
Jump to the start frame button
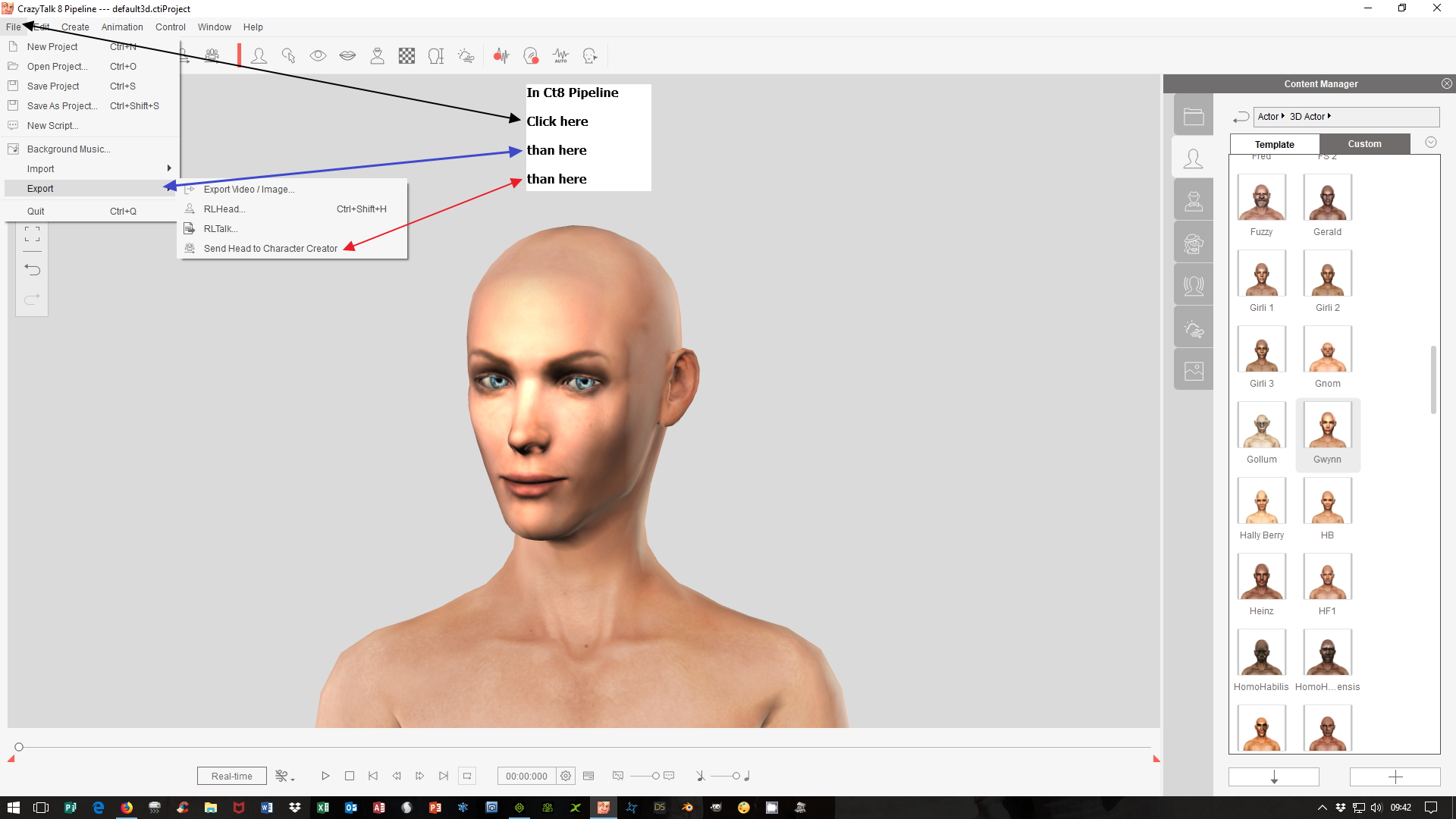(x=372, y=776)
